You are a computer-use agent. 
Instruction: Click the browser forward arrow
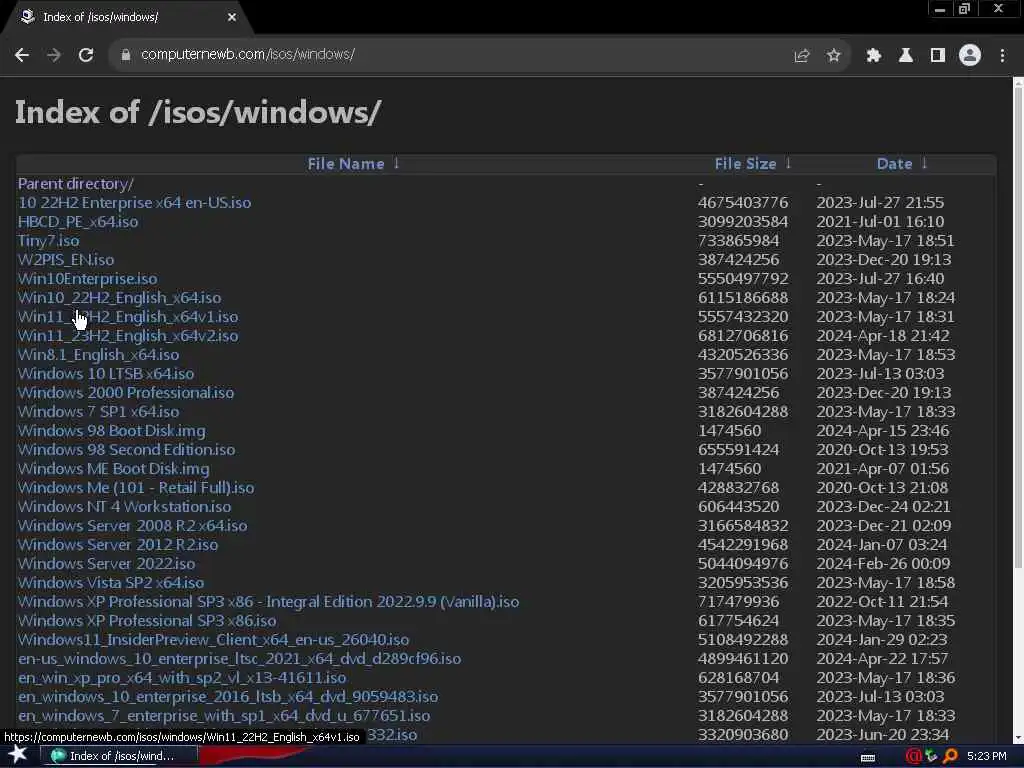[54, 56]
